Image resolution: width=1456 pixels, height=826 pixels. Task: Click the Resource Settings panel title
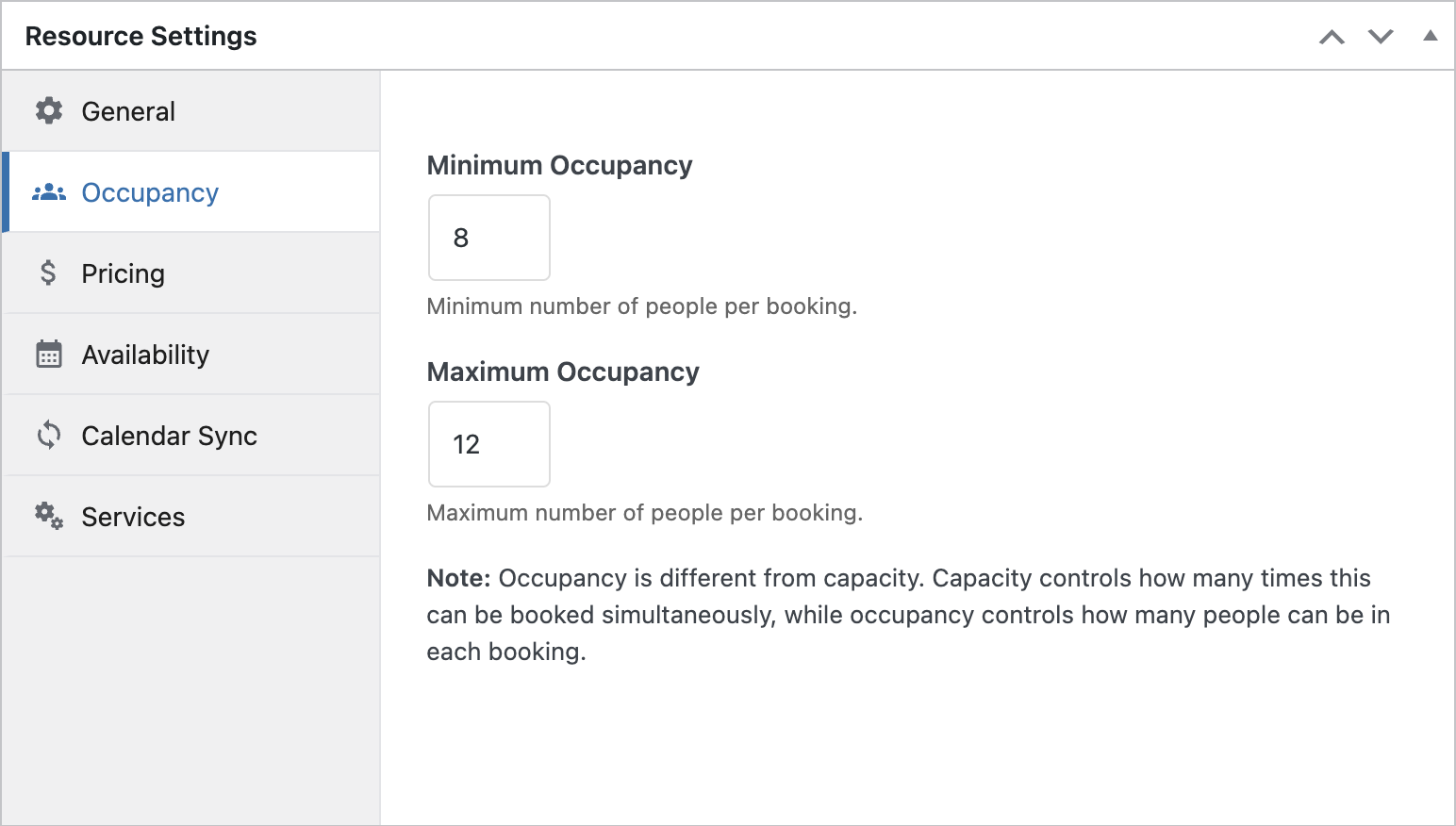pyautogui.click(x=141, y=36)
